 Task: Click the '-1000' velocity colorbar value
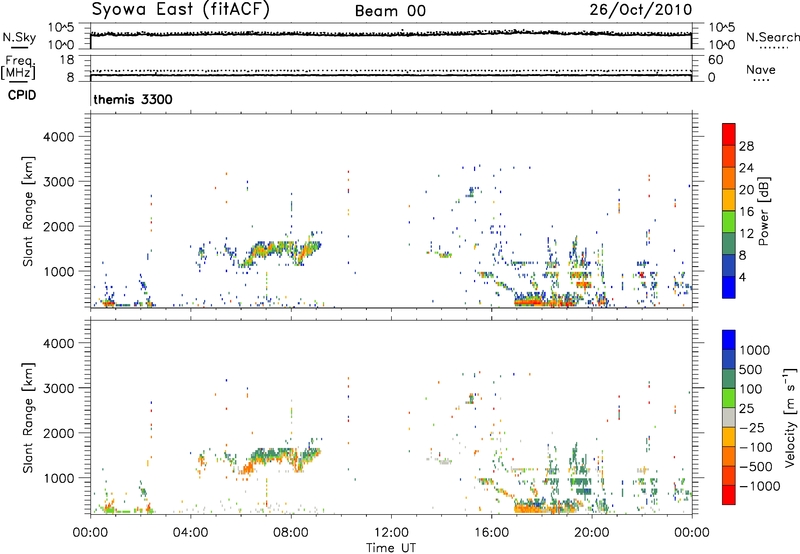click(x=759, y=486)
